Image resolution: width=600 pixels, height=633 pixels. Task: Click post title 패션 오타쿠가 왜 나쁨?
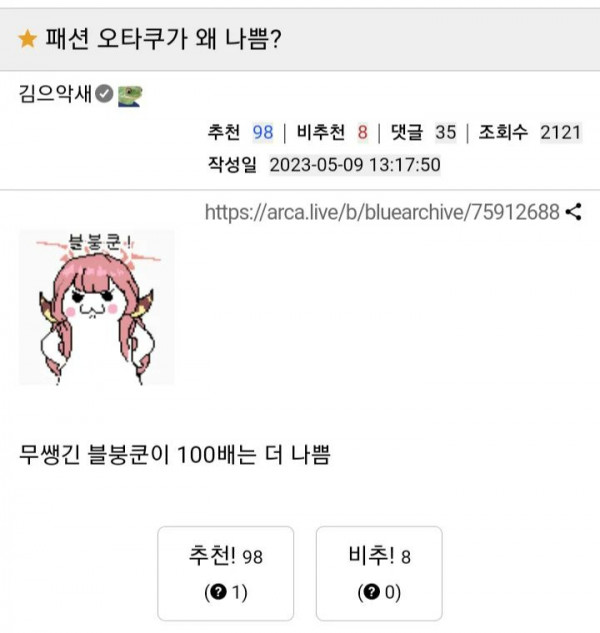click(x=163, y=39)
